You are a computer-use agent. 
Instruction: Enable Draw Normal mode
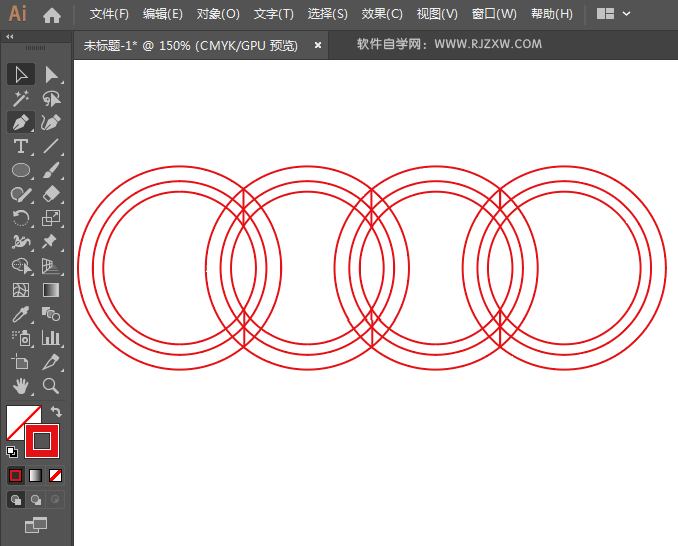[16, 500]
